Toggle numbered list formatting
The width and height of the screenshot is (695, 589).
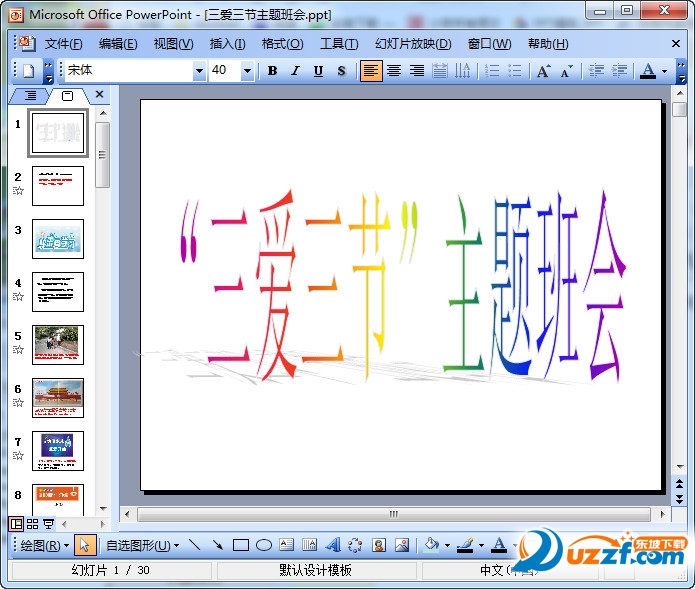[x=492, y=70]
